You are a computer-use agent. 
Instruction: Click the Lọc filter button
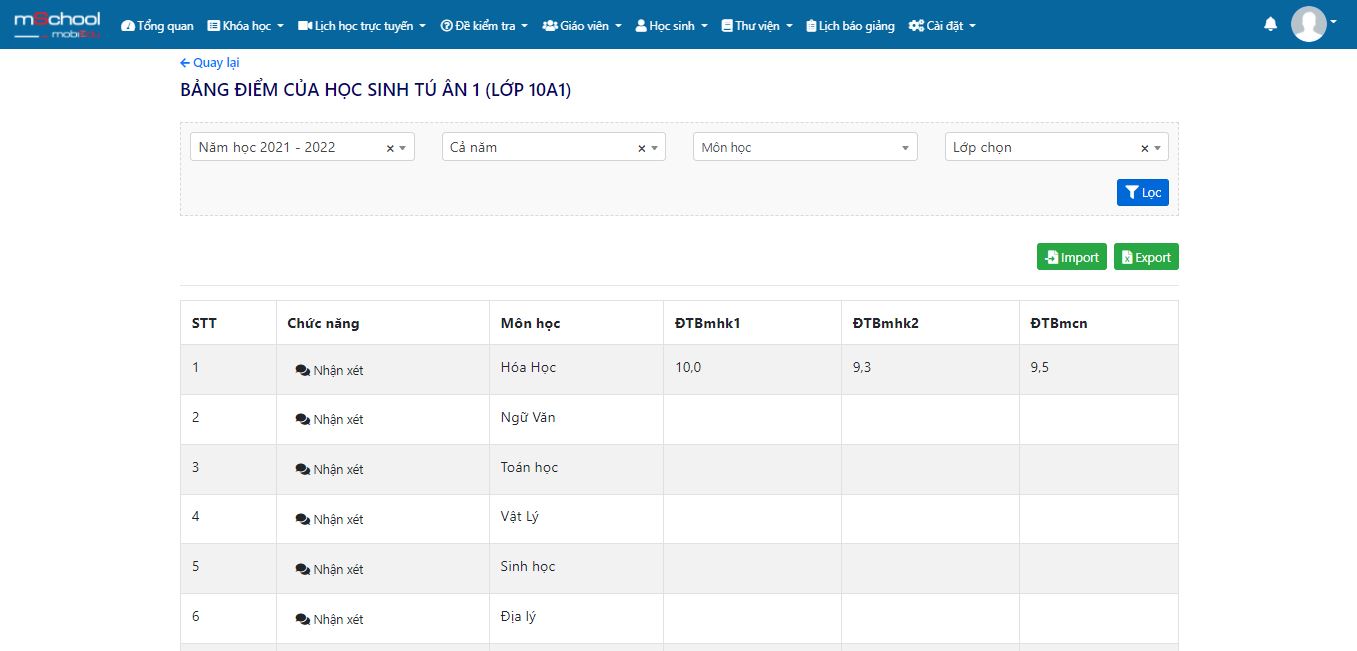[1143, 192]
